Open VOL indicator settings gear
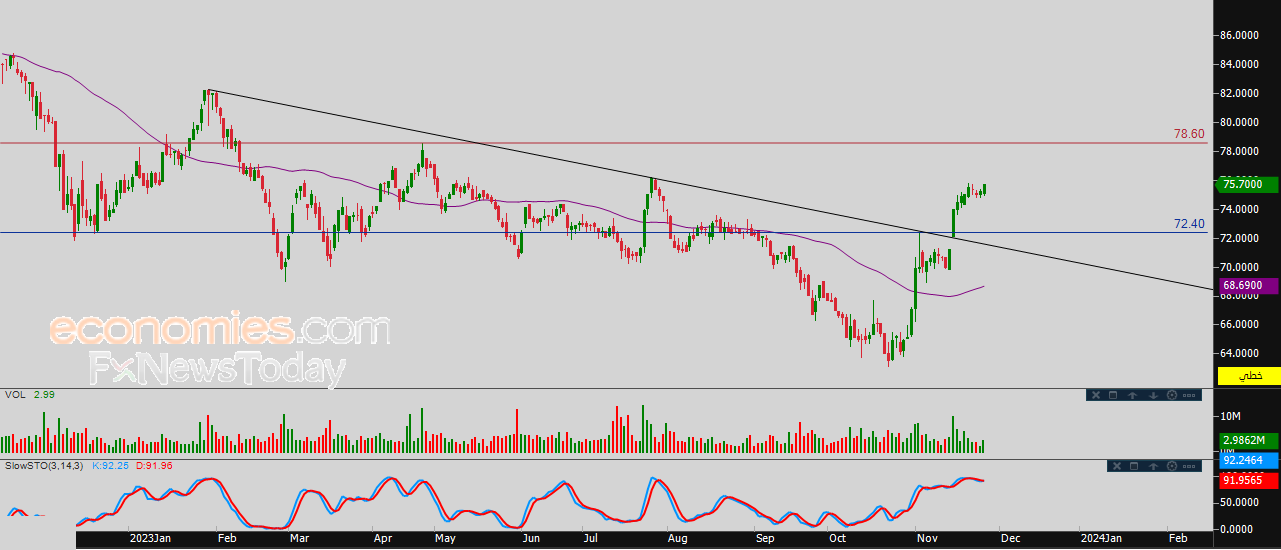Screen dimensions: 1281x550 click(x=1172, y=395)
